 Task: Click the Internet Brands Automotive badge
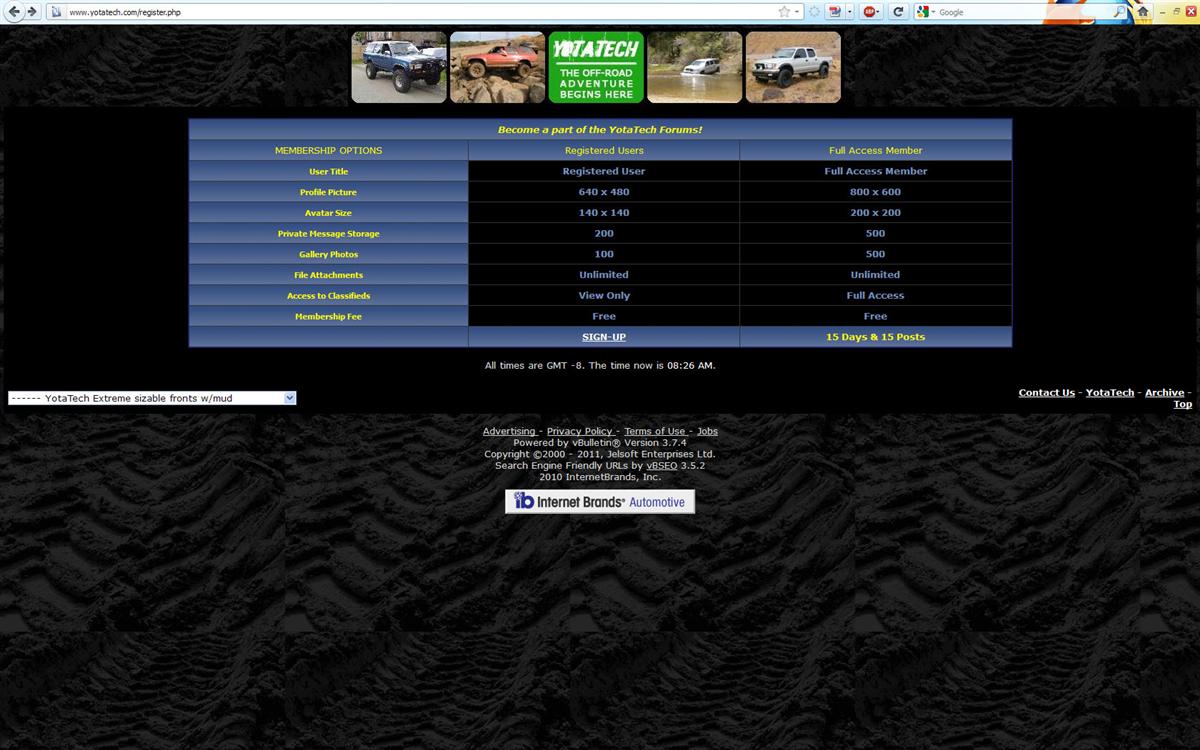click(x=600, y=502)
